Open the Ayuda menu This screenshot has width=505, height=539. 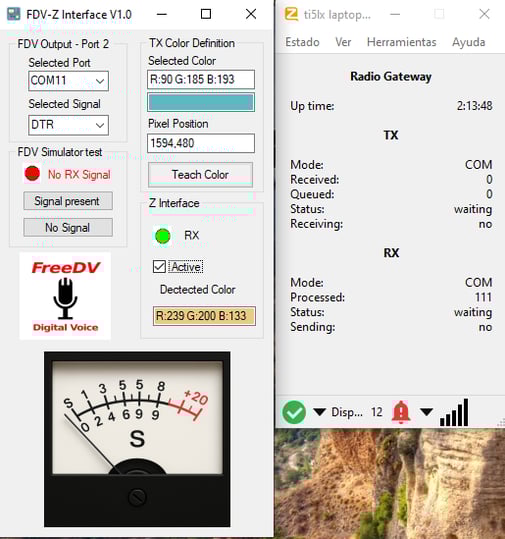point(469,42)
